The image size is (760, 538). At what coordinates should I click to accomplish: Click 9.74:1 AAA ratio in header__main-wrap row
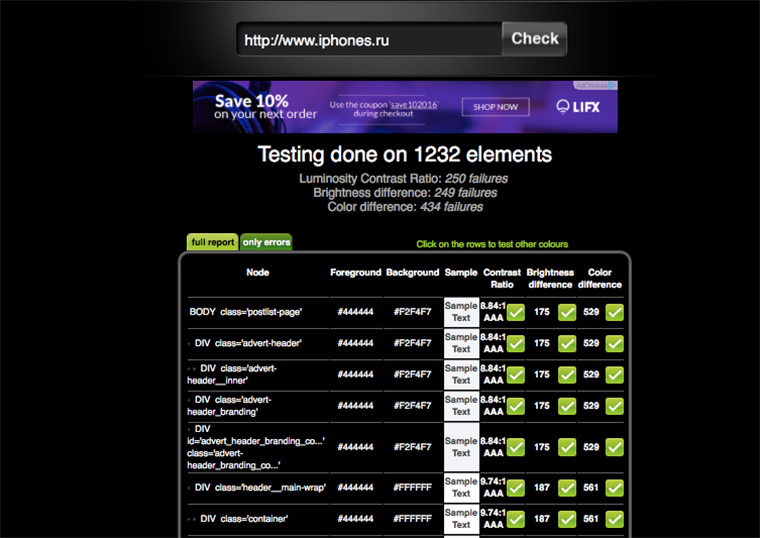coord(493,488)
